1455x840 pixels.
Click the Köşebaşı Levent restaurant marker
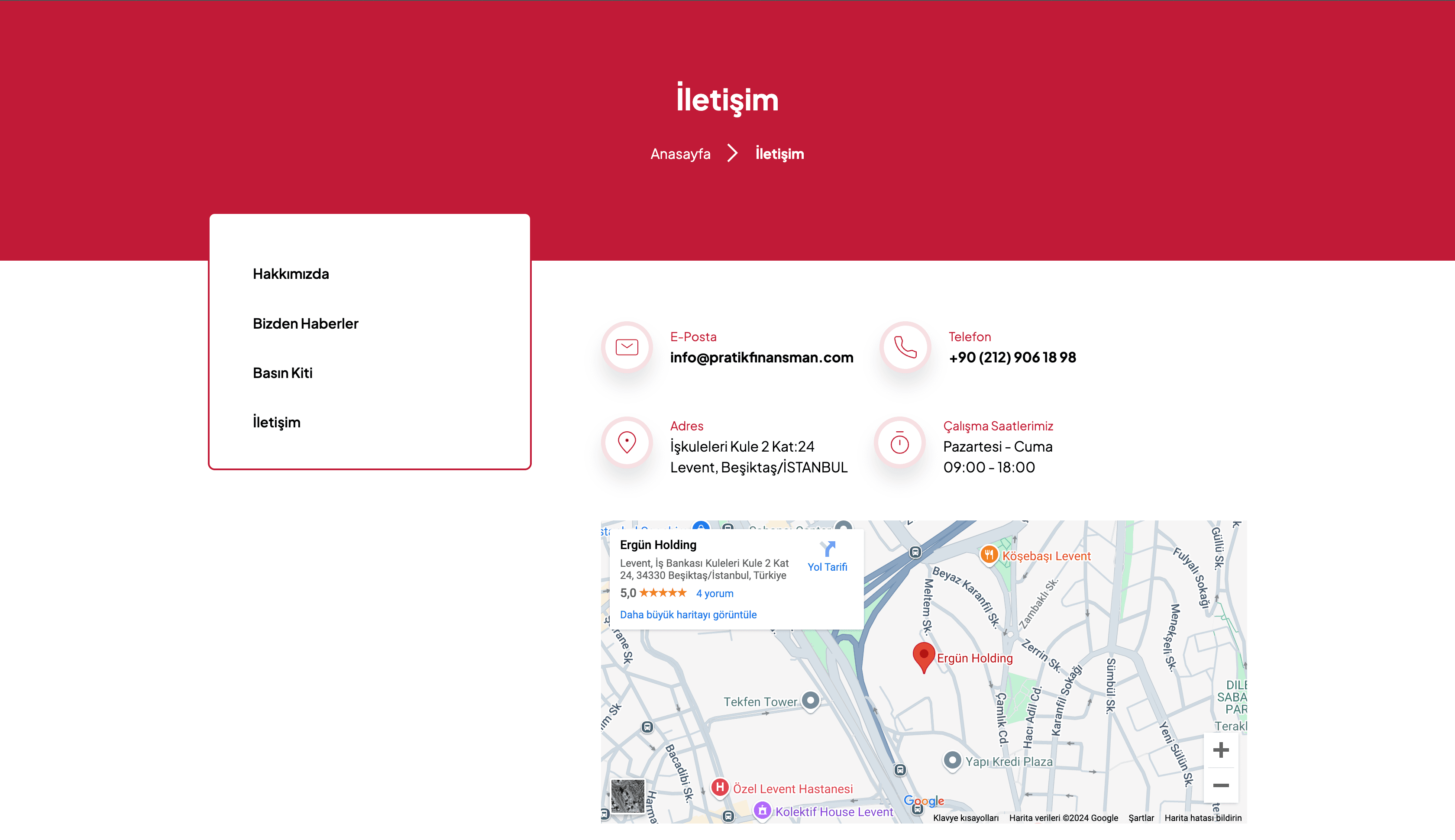pos(989,555)
